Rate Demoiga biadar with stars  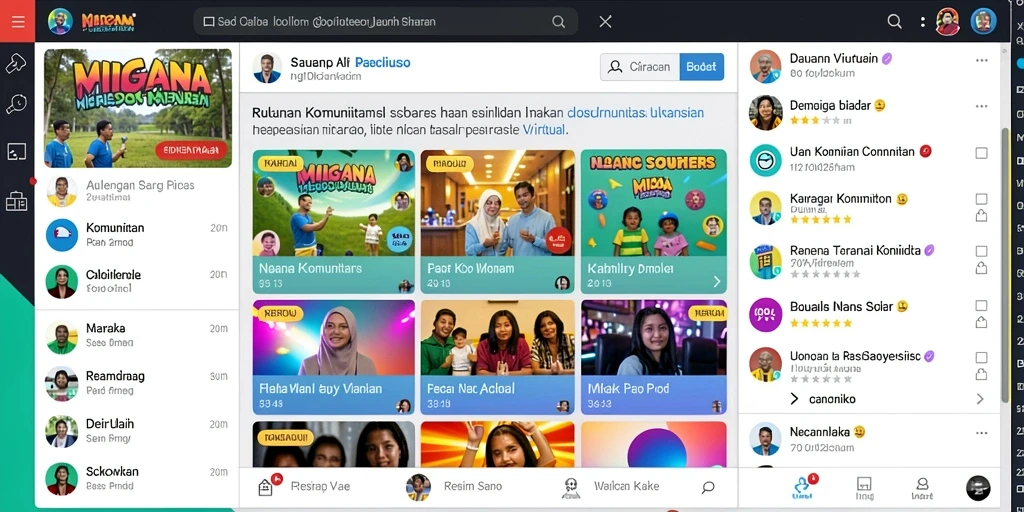click(814, 121)
